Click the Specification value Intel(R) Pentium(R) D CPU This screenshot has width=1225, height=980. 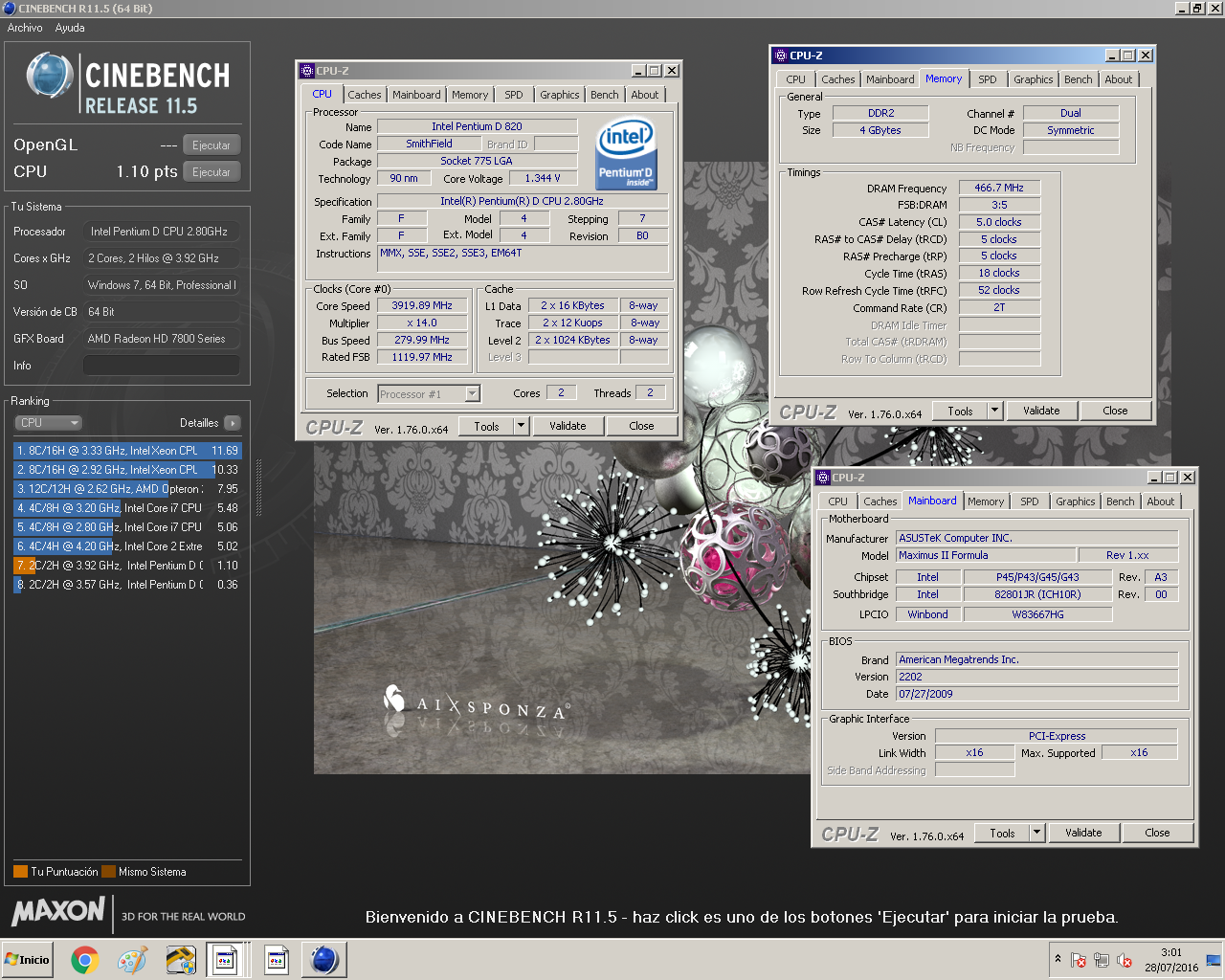point(522,201)
